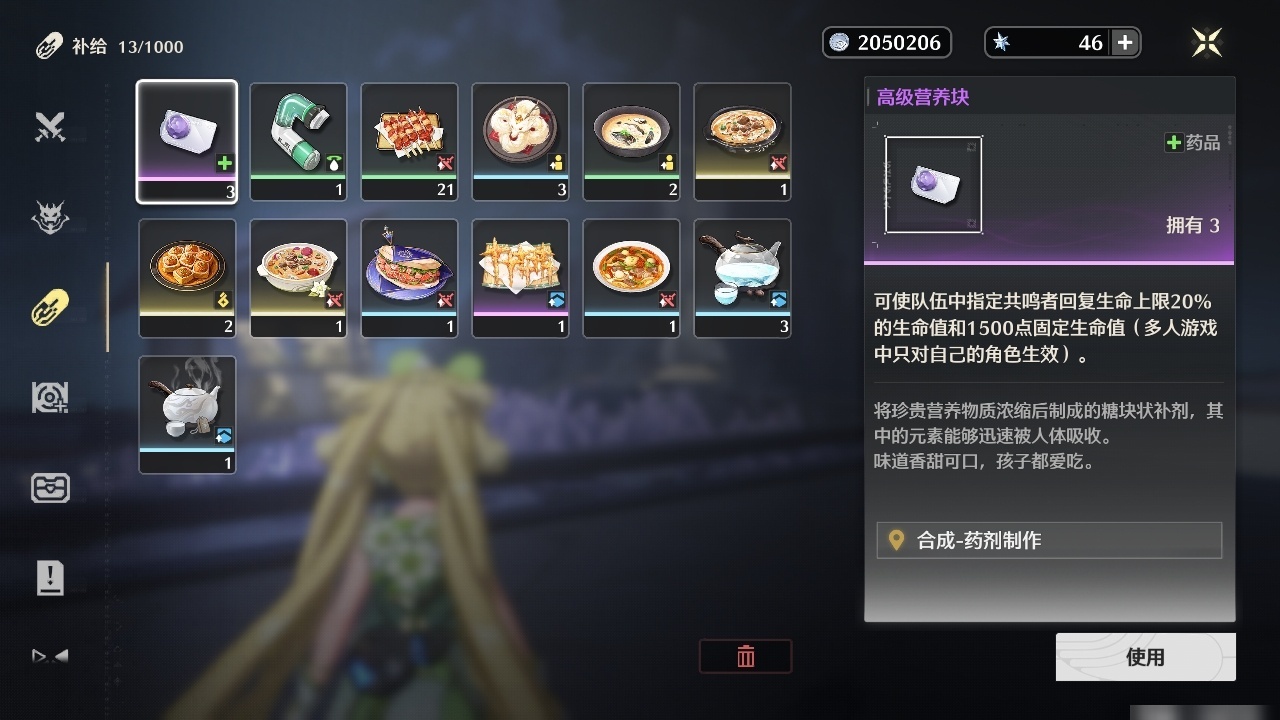Select the red tomato soup dish

[x=631, y=278]
